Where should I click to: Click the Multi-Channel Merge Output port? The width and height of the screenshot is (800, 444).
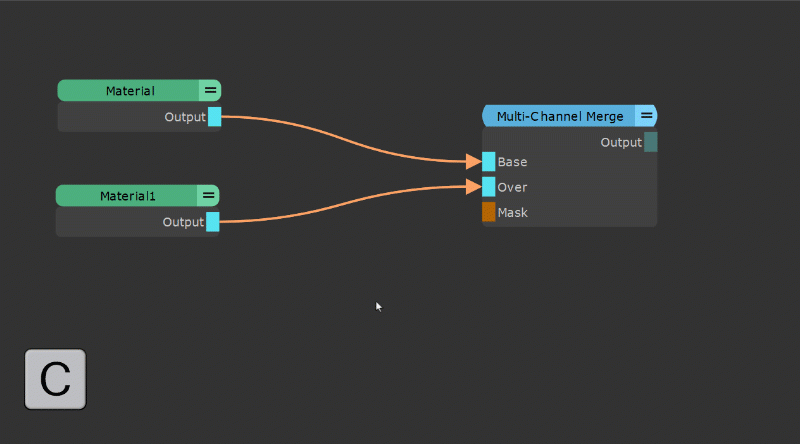(x=651, y=142)
